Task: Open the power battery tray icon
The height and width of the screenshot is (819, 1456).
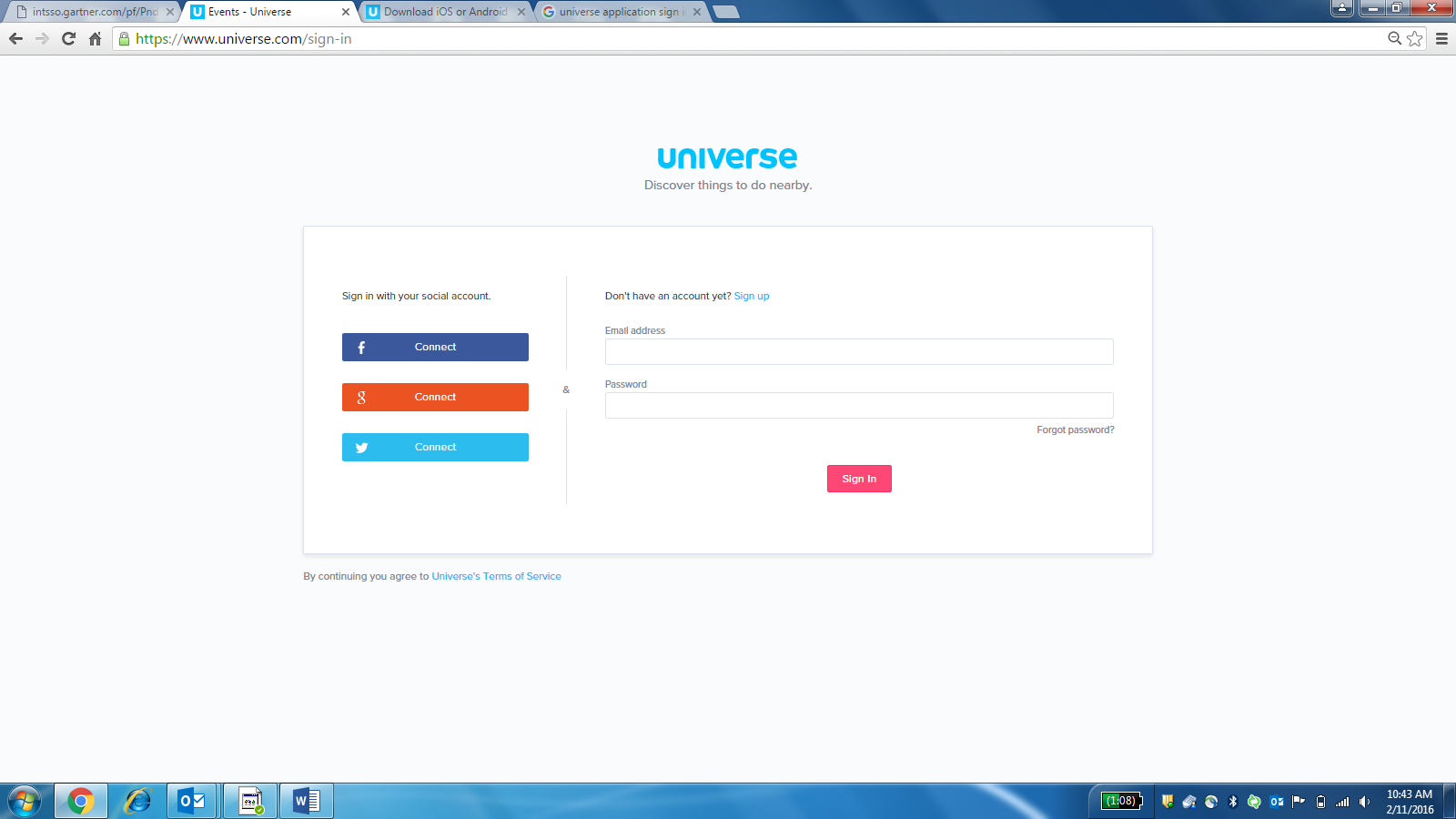Action: coord(1320,802)
